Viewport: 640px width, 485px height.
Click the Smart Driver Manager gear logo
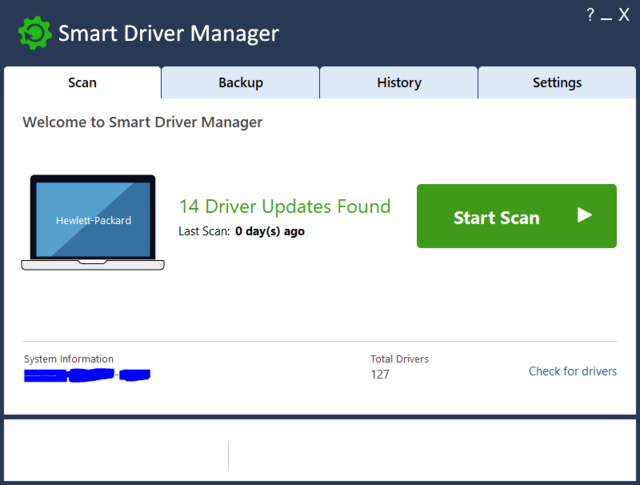(35, 33)
